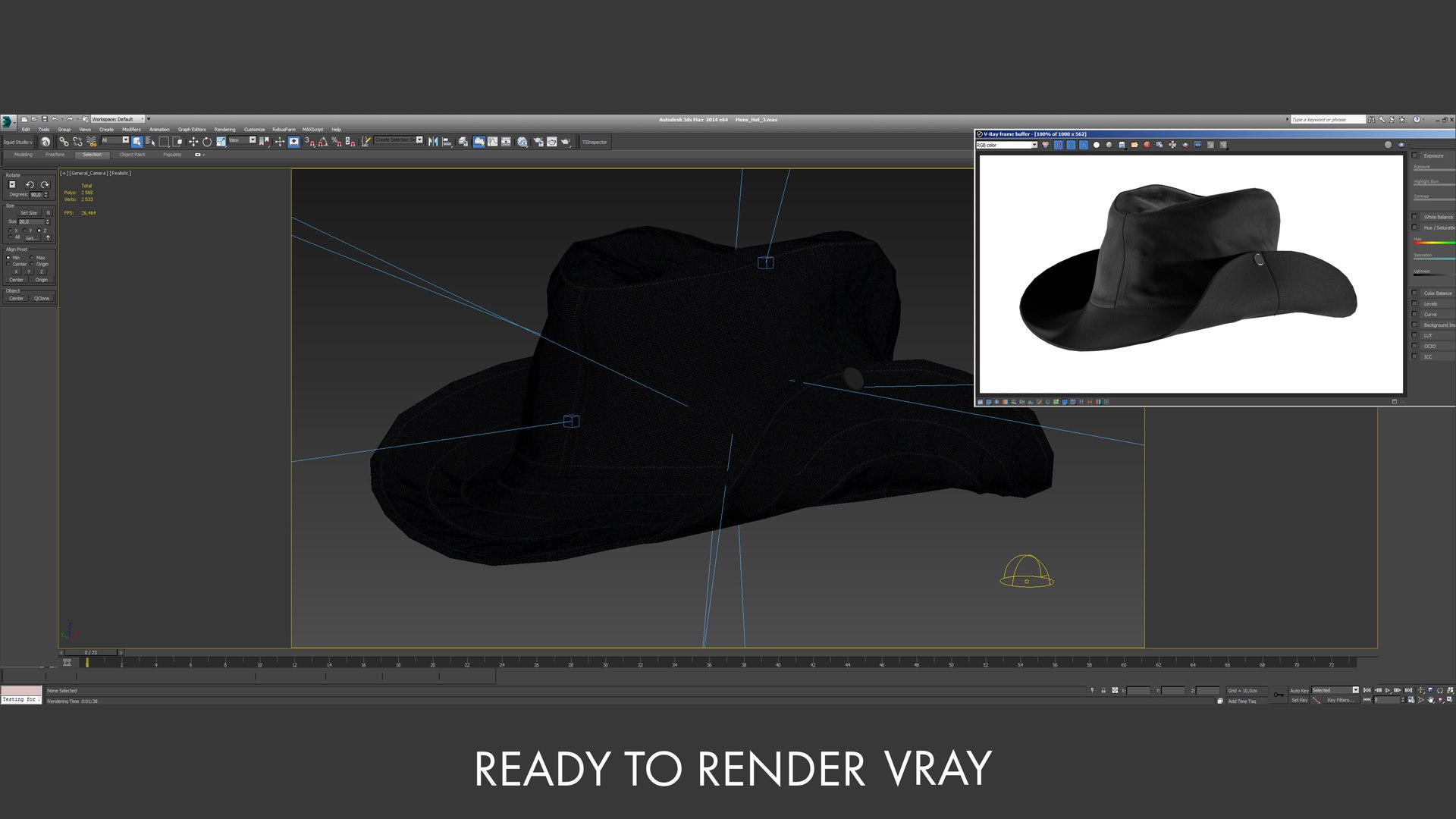Screen dimensions: 1456x819
Task: Open the Render Setup icon
Action: click(x=538, y=142)
